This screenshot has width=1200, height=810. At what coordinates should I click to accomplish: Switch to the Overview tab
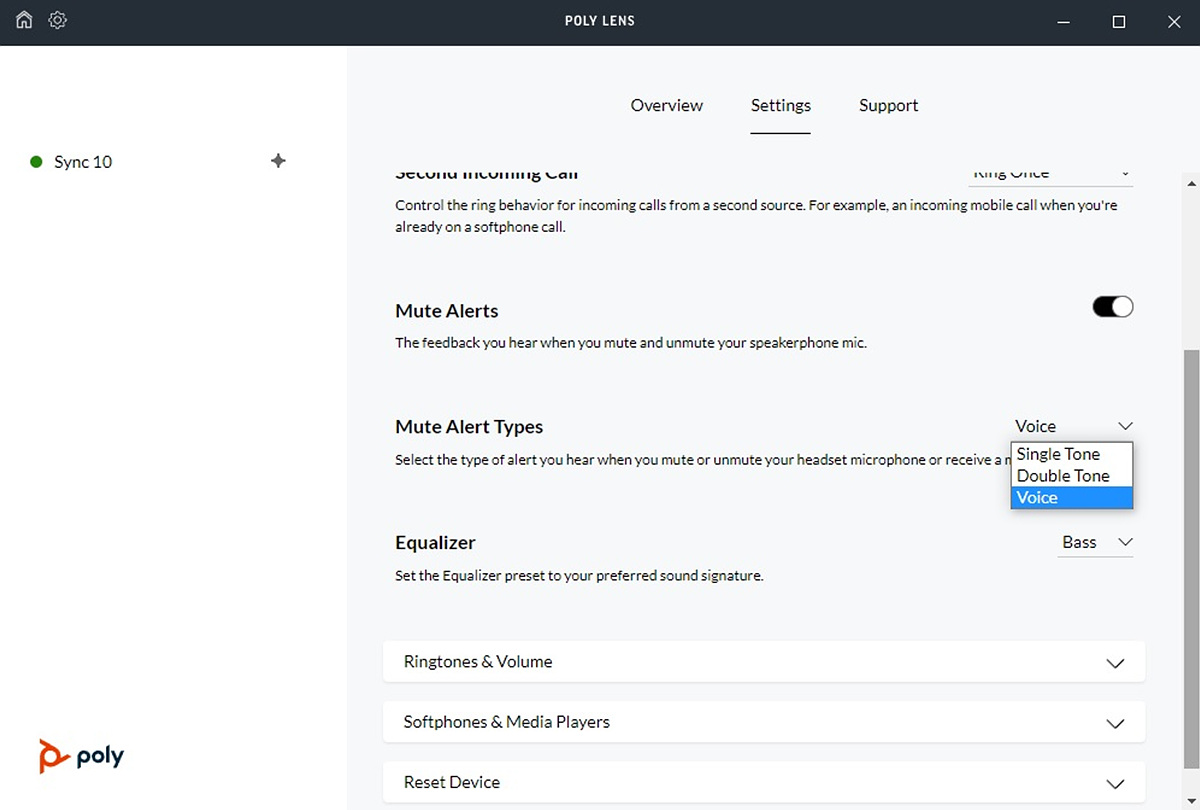[666, 105]
